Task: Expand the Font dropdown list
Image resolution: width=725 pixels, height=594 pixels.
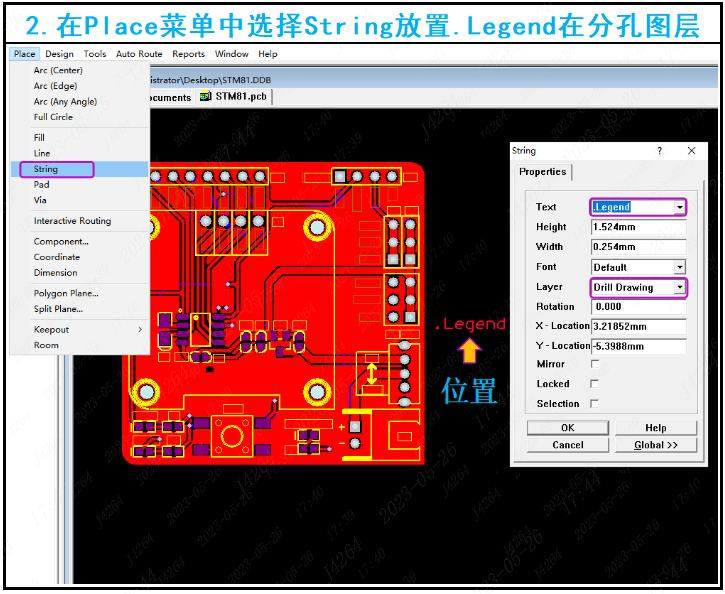Action: click(680, 267)
